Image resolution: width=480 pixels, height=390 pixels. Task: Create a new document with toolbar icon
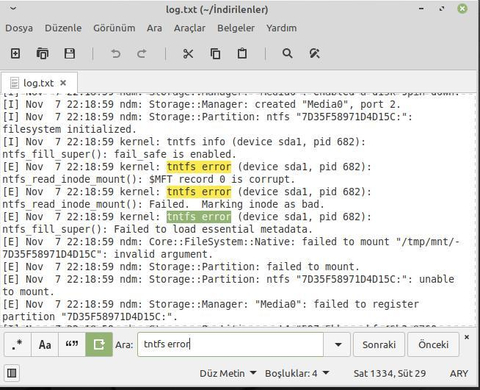pyautogui.click(x=15, y=53)
